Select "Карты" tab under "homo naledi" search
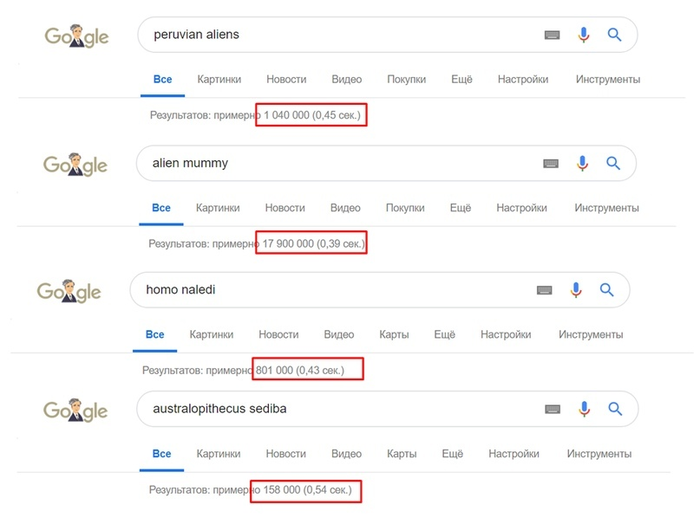Screen dimensions: 700x524 point(394,335)
